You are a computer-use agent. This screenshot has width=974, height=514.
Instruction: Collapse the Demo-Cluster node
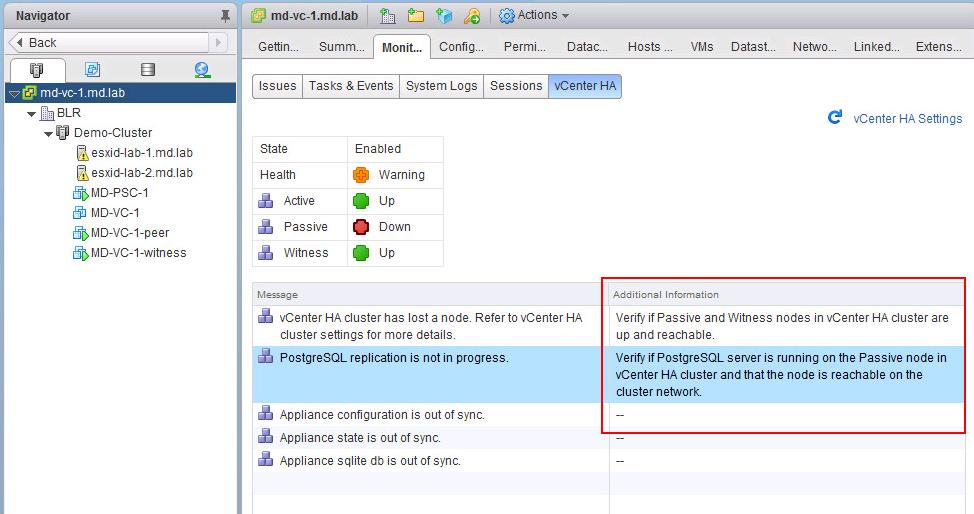[x=48, y=134]
